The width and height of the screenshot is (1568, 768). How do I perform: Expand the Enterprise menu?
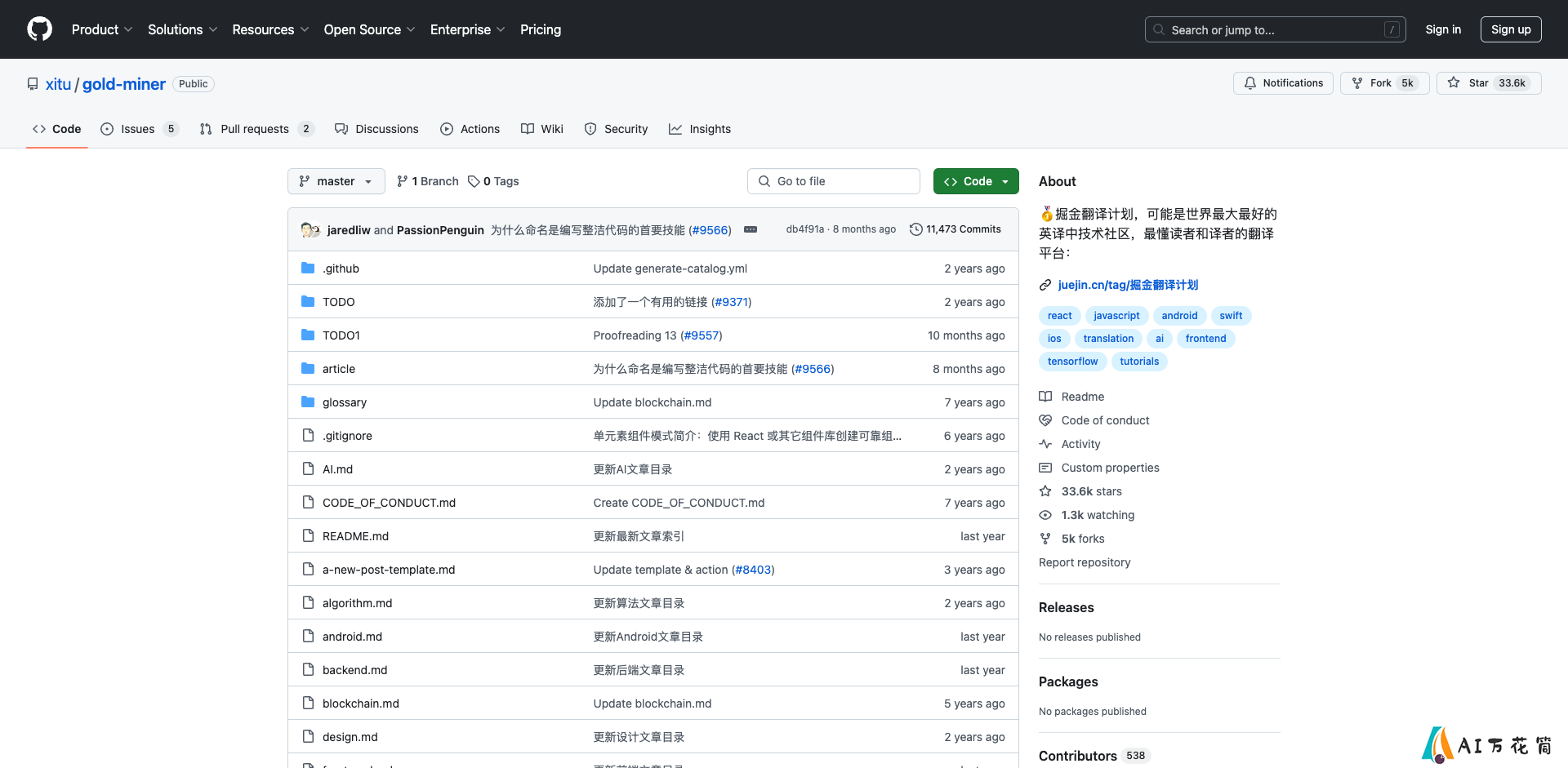(468, 29)
